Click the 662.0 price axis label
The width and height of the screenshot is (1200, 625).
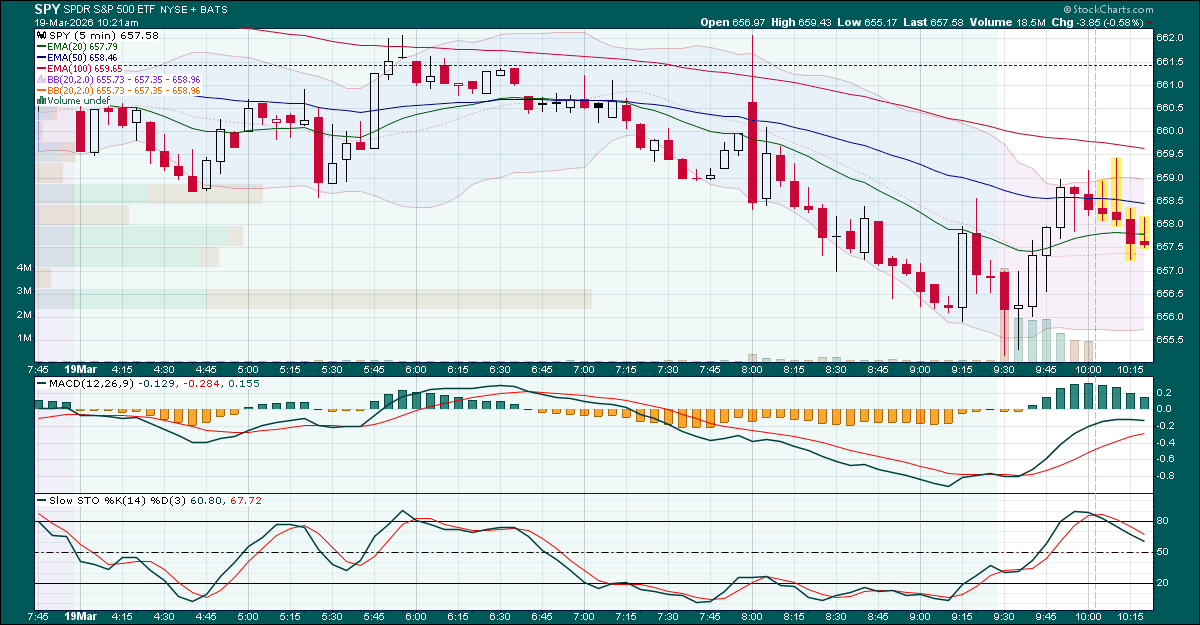coord(1171,38)
